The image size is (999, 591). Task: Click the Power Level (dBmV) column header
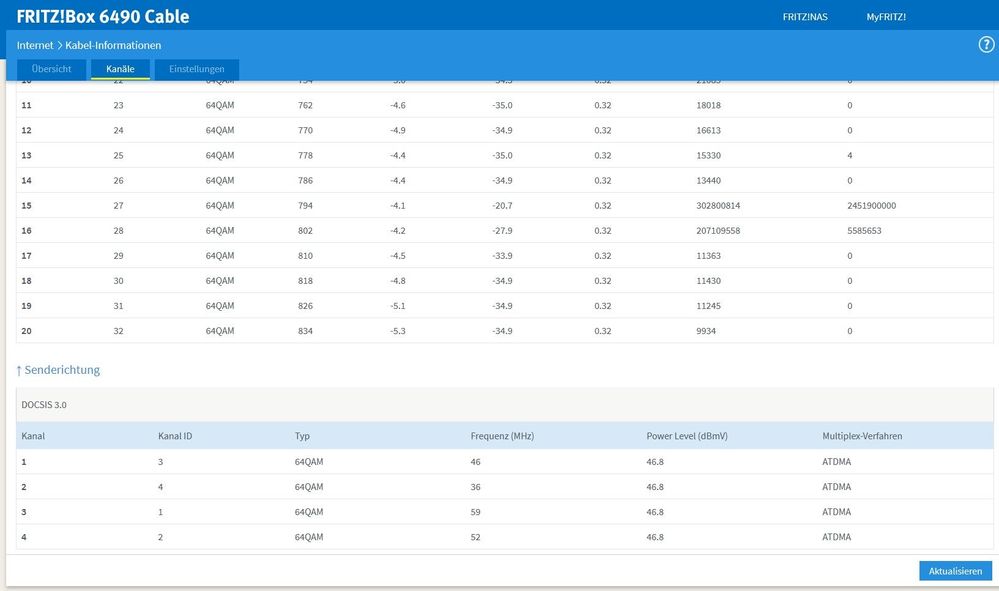point(687,436)
